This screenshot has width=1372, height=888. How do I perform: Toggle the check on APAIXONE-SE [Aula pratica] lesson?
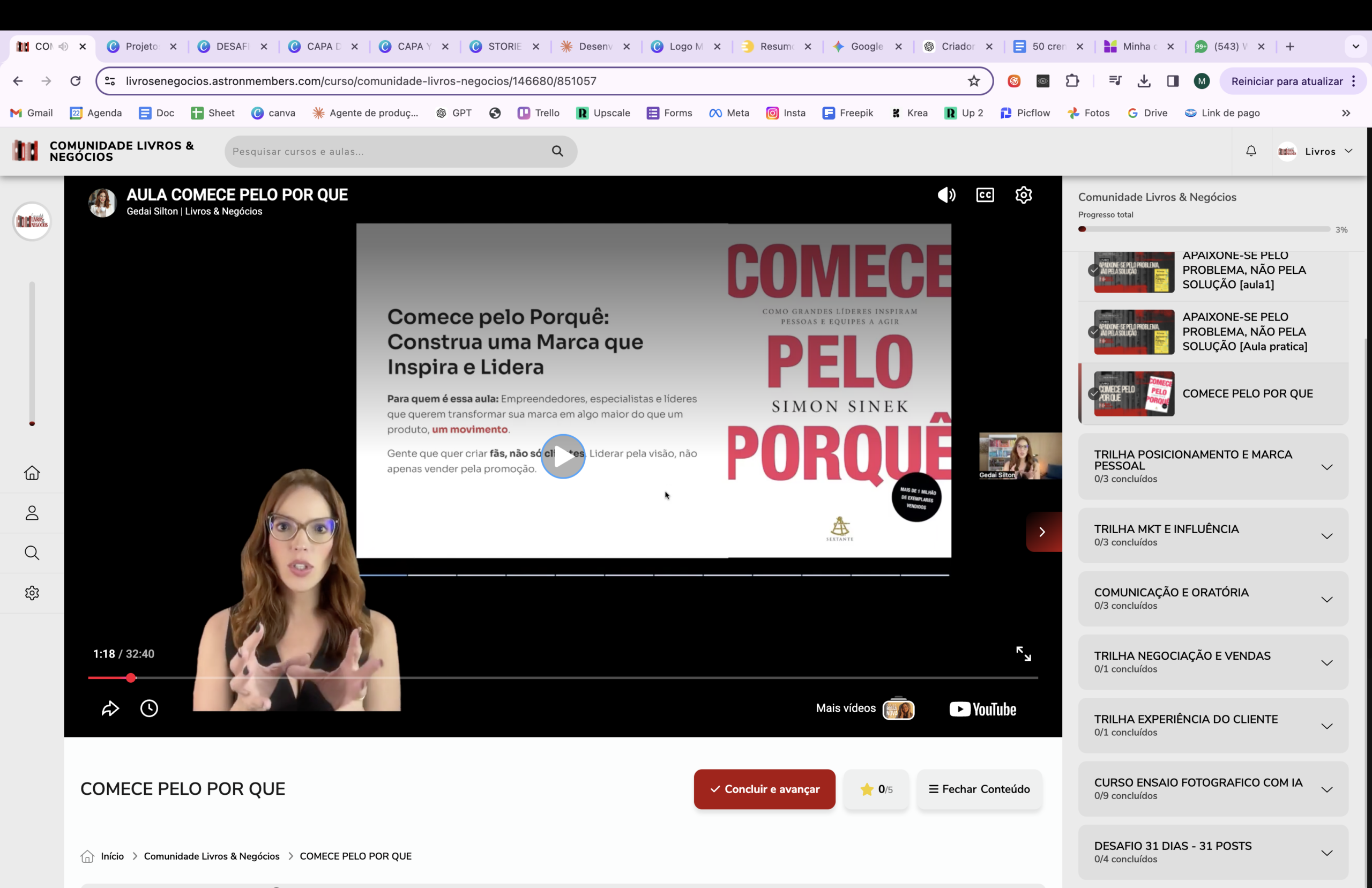pyautogui.click(x=1093, y=332)
